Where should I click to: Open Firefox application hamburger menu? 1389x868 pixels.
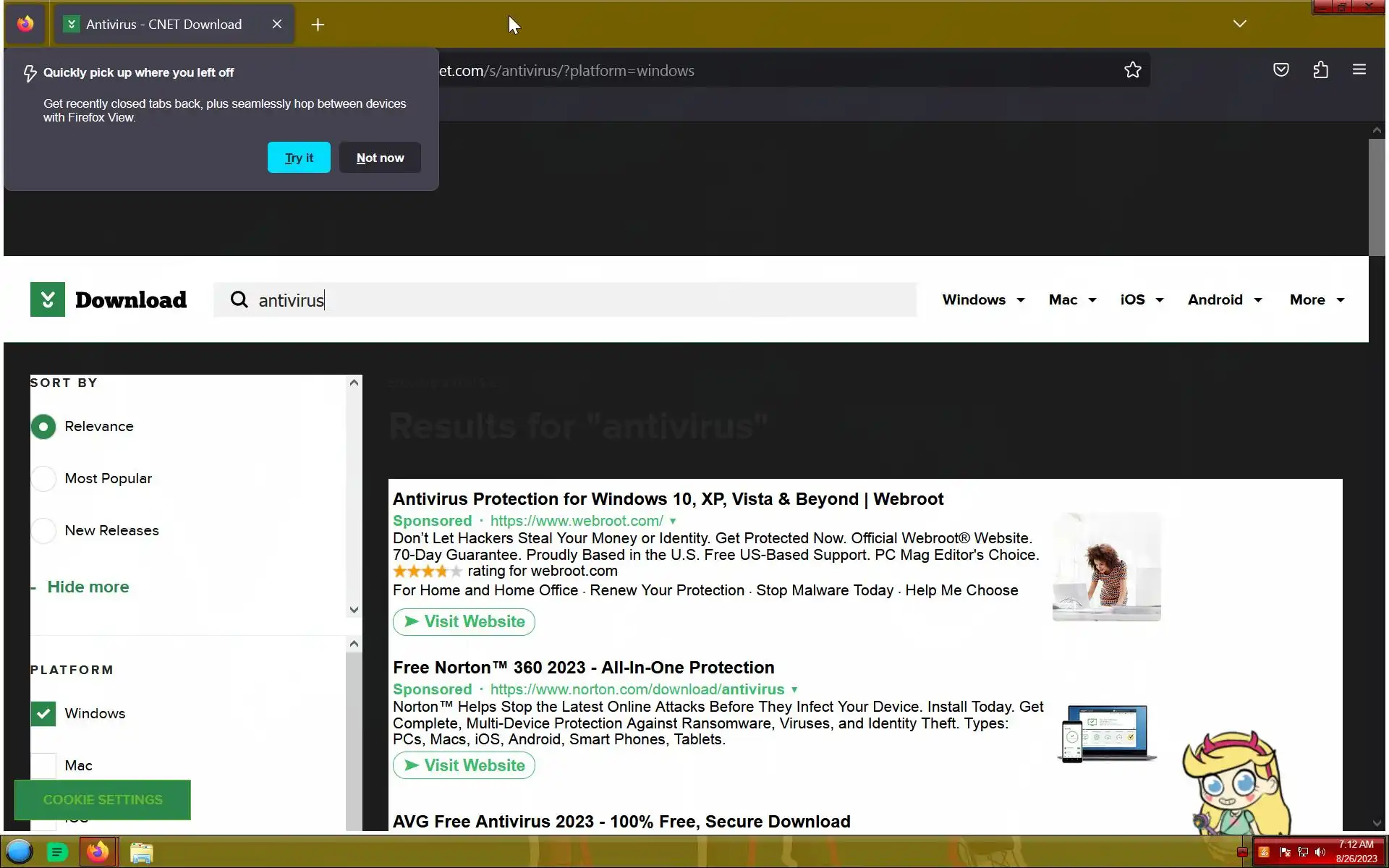point(1359,70)
